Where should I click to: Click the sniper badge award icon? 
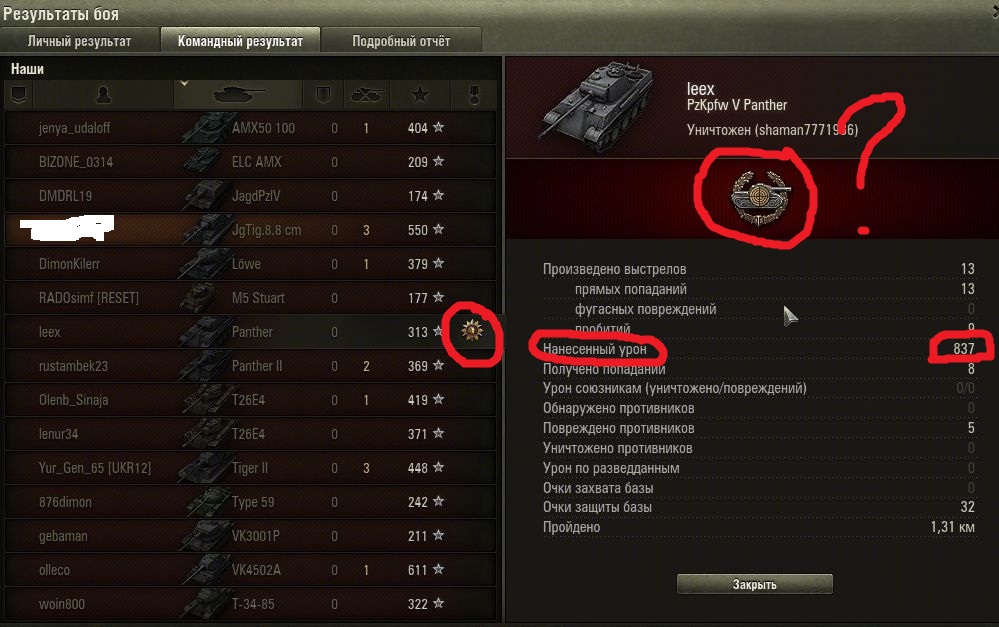click(759, 198)
